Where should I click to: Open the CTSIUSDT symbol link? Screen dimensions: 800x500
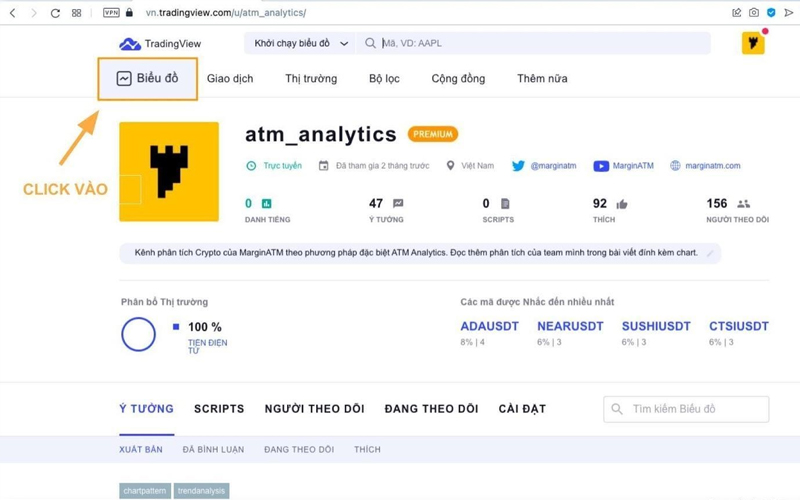pos(739,327)
